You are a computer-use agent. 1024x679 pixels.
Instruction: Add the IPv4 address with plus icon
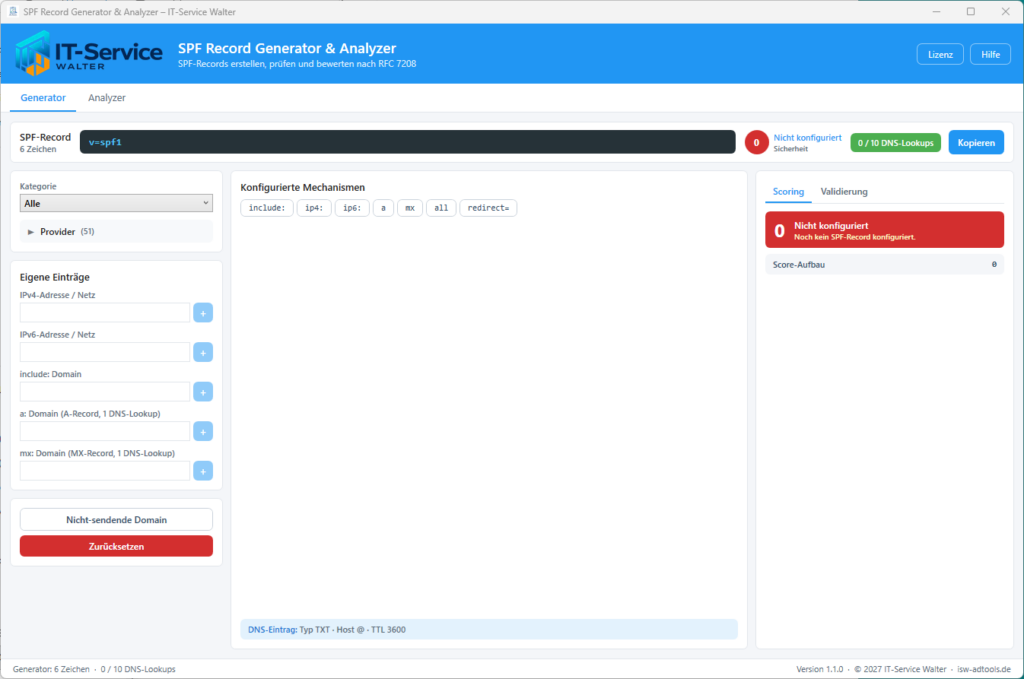[203, 313]
